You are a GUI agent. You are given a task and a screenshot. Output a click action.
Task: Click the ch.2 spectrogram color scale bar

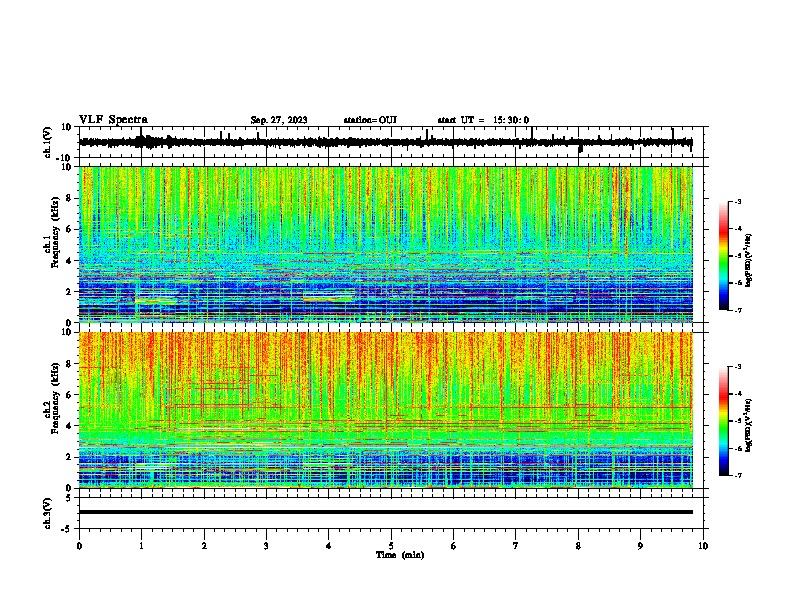tap(723, 421)
